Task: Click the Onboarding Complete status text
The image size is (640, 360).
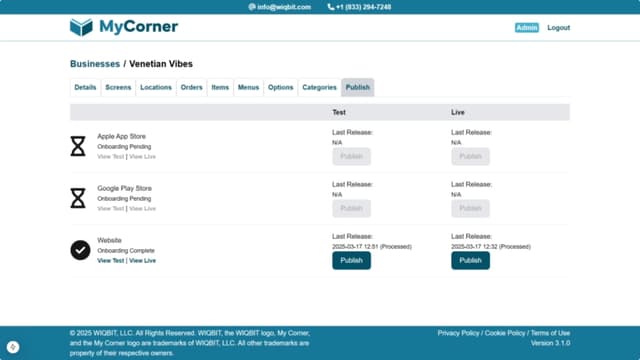Action: [x=126, y=251]
